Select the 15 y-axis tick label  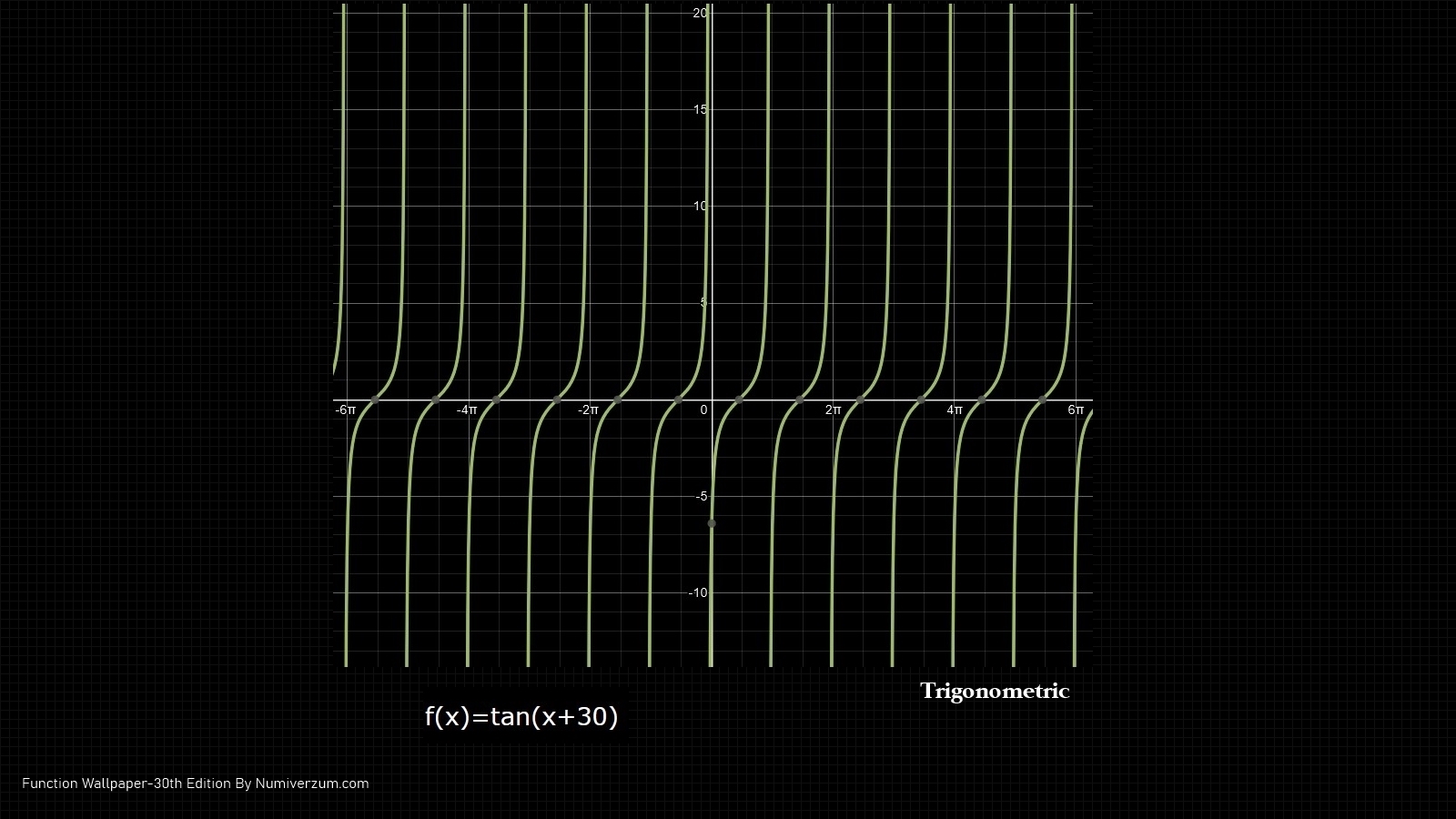[x=700, y=109]
